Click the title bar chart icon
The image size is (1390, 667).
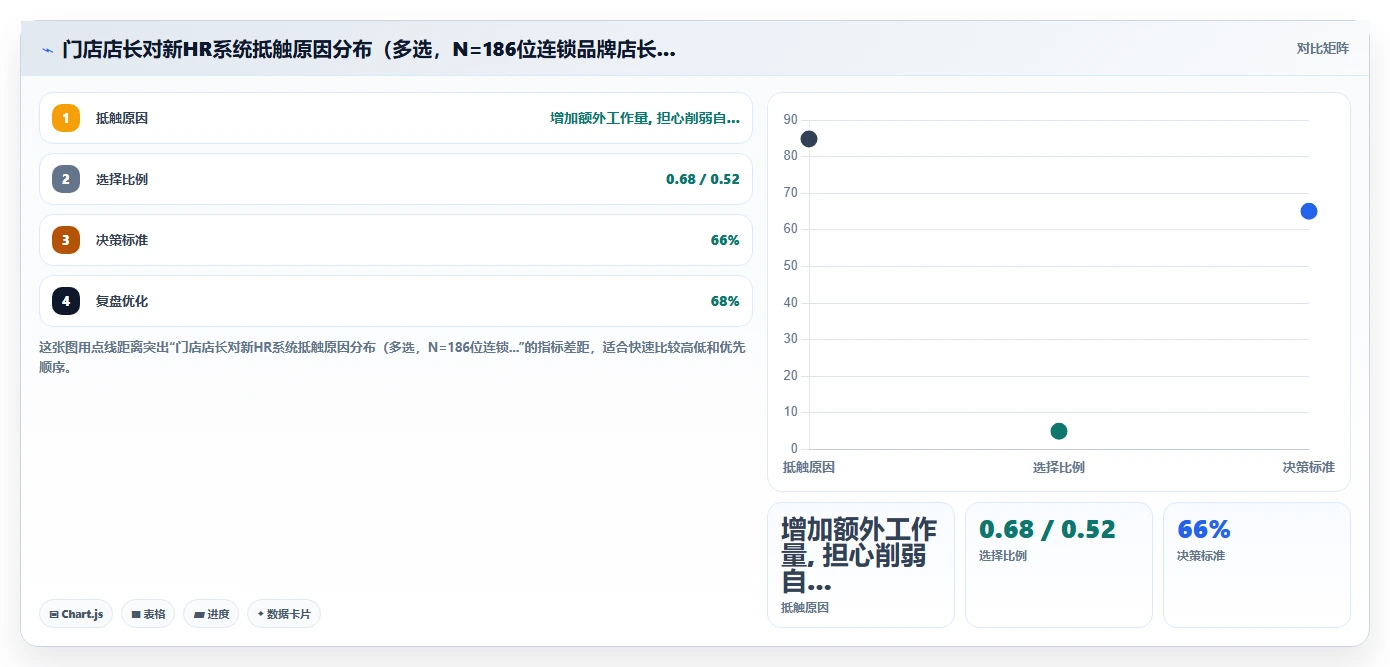[x=47, y=49]
